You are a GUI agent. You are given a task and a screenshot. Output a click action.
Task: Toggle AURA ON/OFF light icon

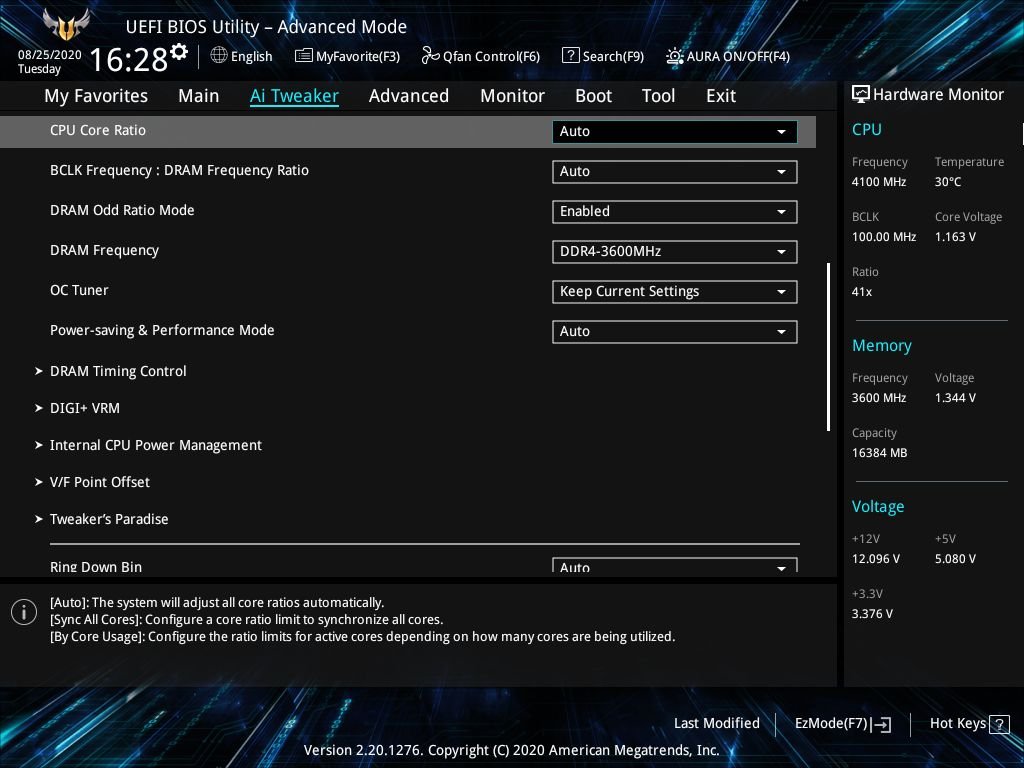point(675,56)
